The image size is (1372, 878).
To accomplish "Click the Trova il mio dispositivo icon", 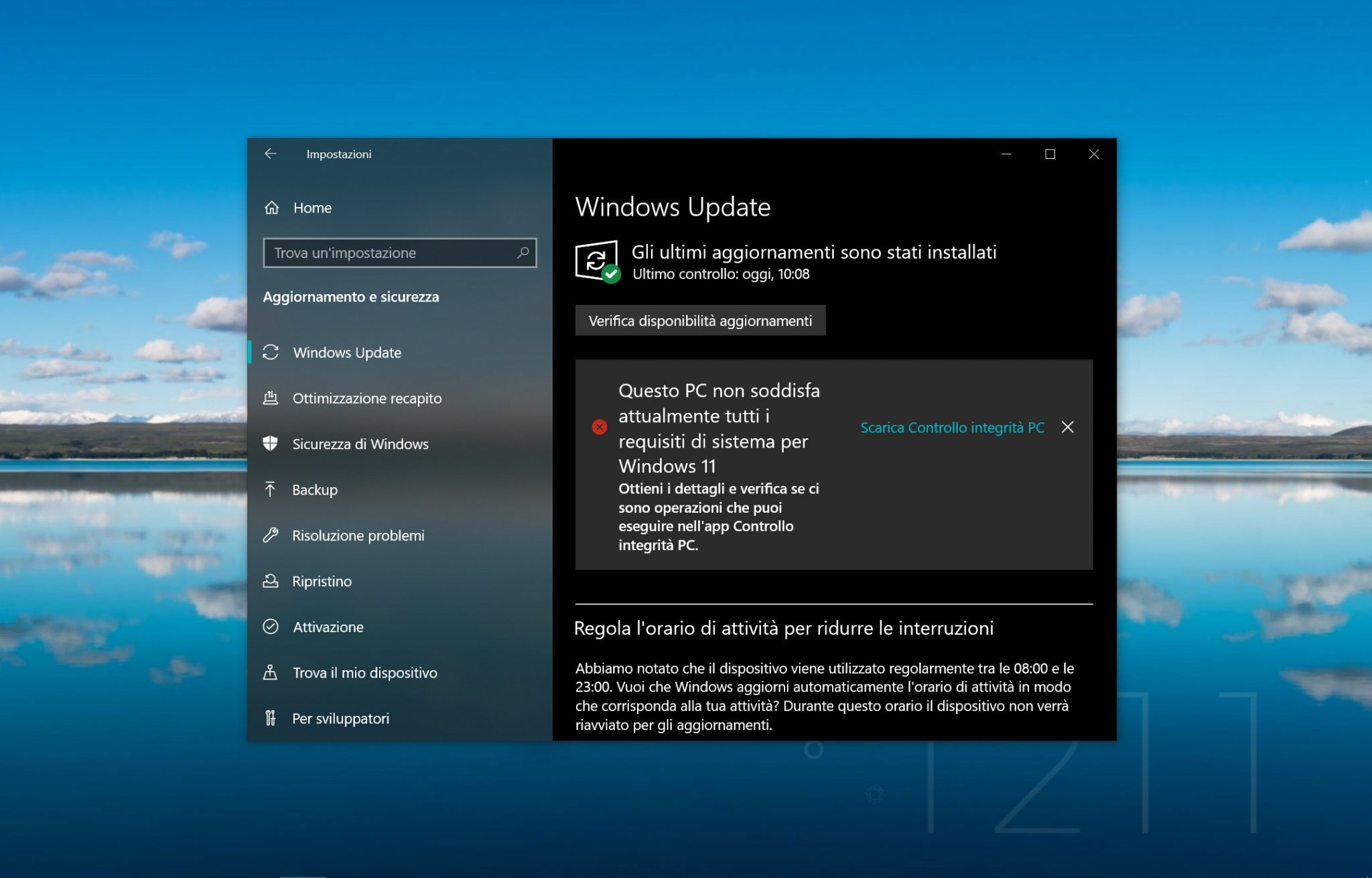I will click(270, 672).
